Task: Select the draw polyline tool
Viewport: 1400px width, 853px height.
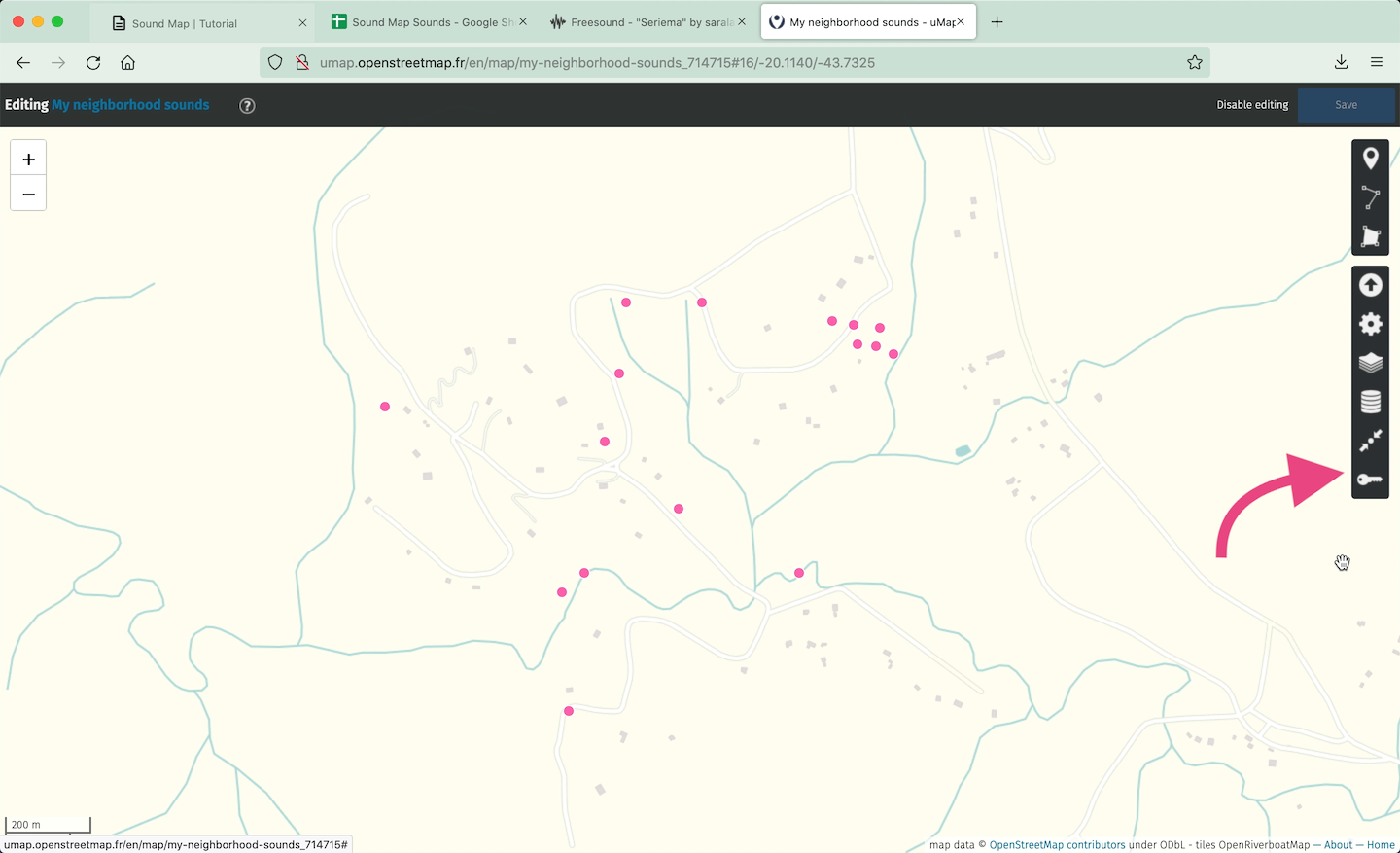Action: (1370, 197)
